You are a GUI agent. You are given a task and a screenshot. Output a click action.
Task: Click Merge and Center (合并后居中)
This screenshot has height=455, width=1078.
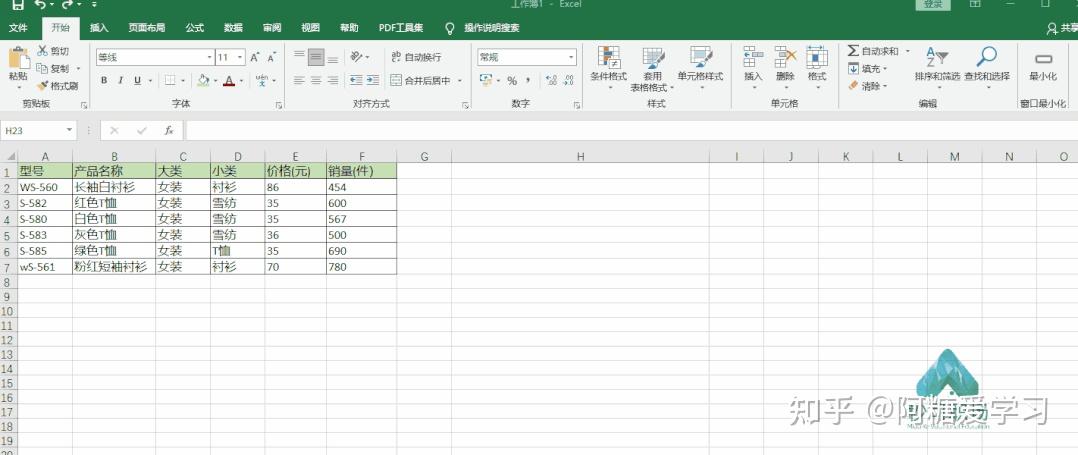(x=420, y=80)
